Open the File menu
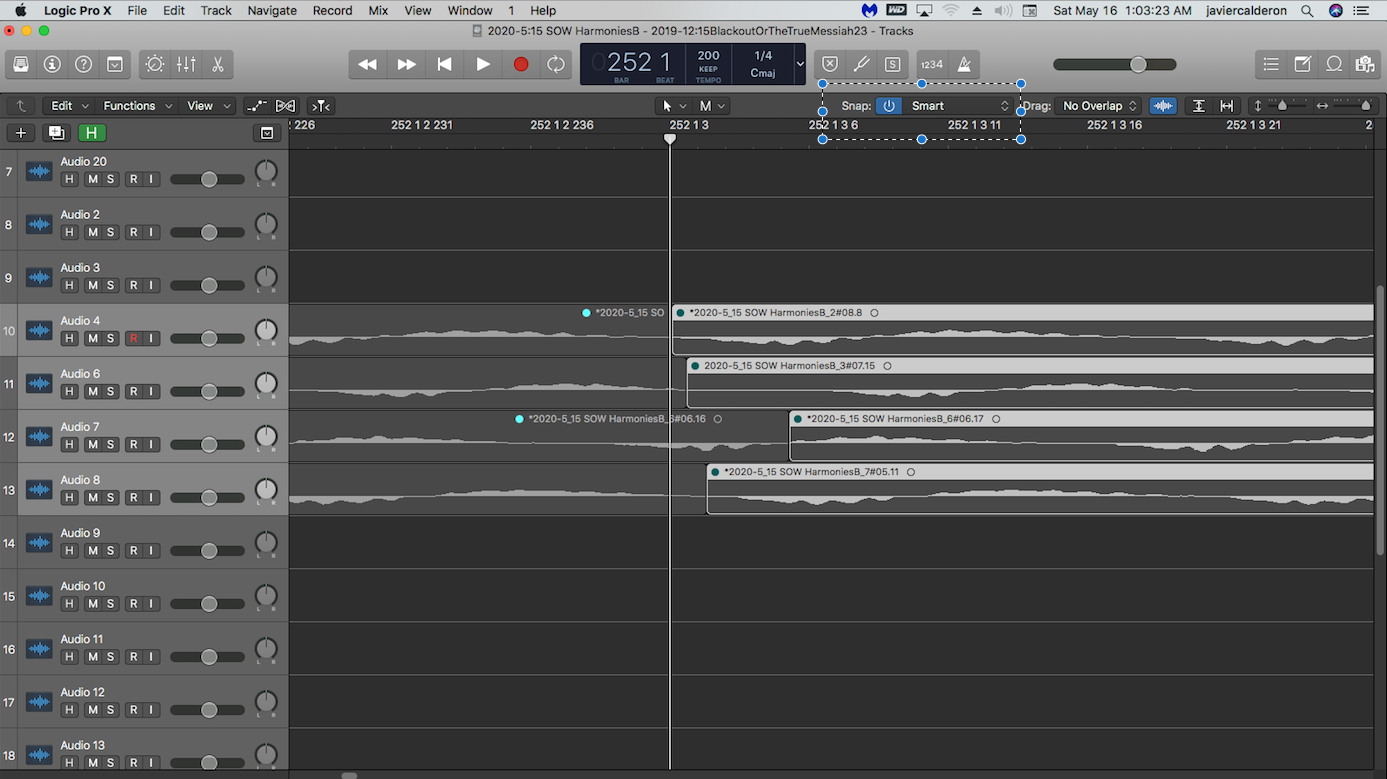1387x779 pixels. (137, 11)
